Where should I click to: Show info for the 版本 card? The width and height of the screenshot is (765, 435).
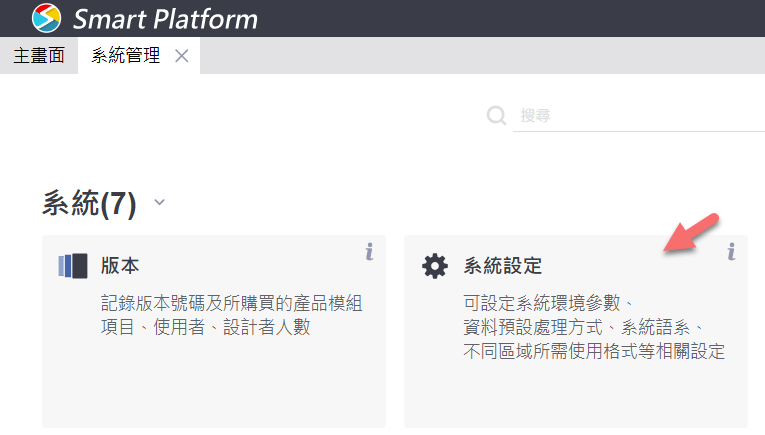[369, 252]
